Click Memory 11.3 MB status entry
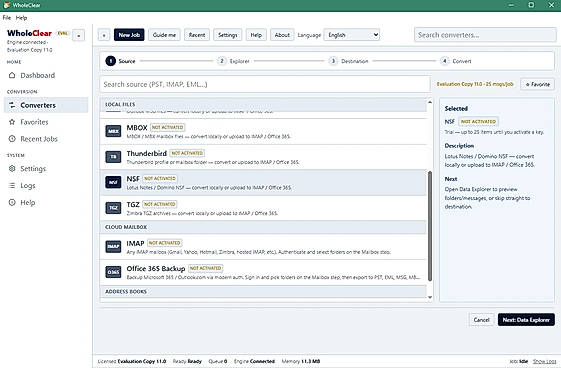The image size is (561, 368). (x=301, y=361)
